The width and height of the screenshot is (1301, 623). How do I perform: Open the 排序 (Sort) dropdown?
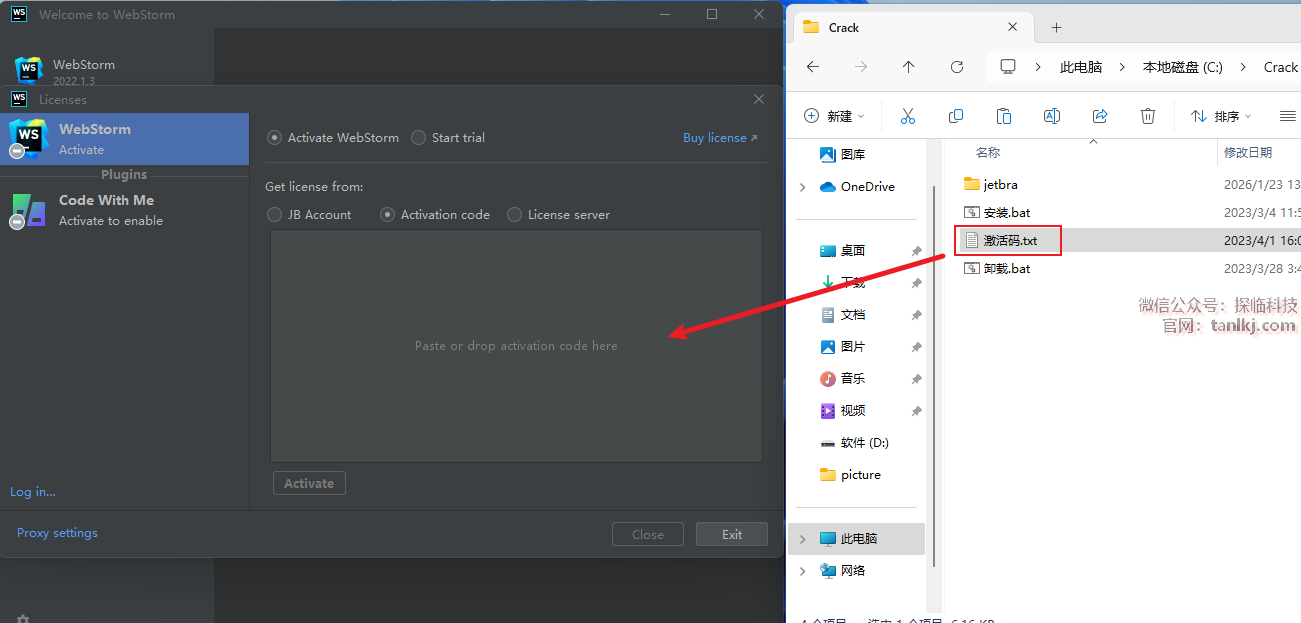tap(1224, 116)
